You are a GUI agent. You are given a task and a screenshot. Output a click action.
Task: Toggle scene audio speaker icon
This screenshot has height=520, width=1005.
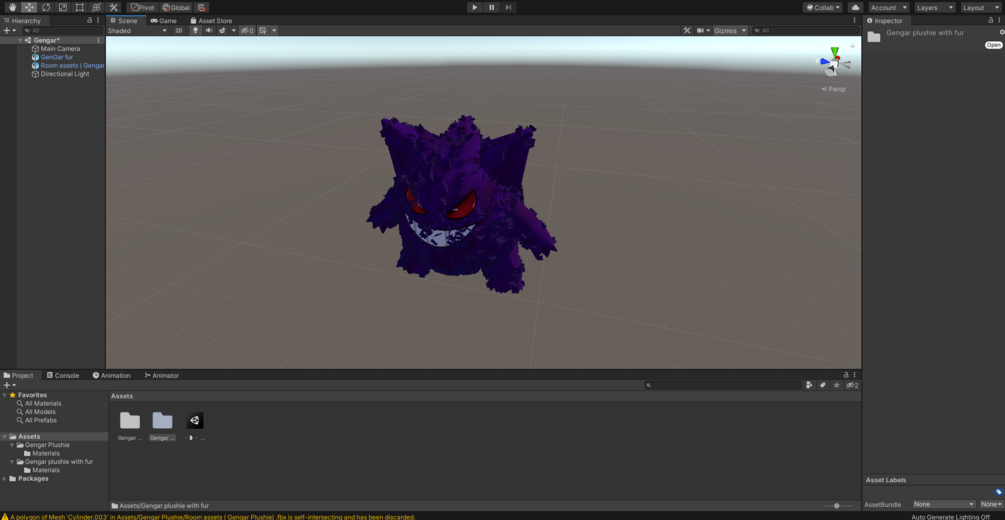point(209,30)
